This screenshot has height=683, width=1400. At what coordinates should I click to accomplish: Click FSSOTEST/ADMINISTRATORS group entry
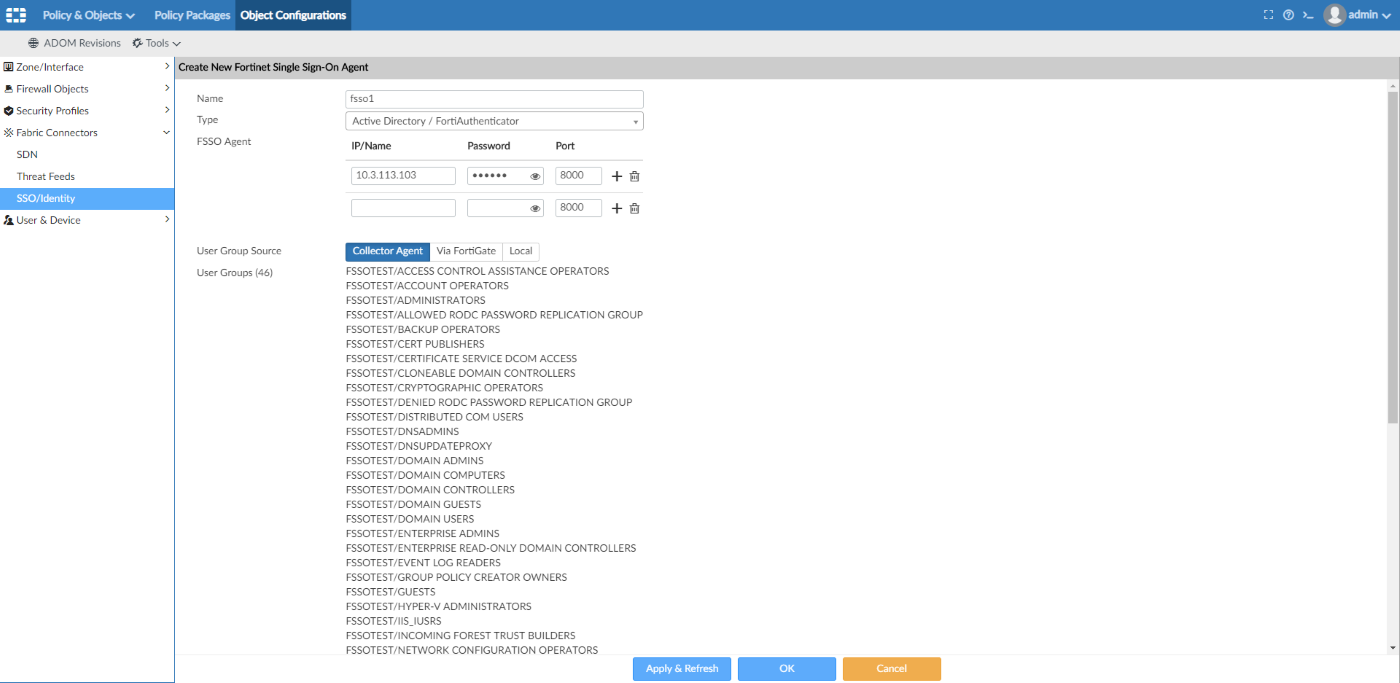415,300
